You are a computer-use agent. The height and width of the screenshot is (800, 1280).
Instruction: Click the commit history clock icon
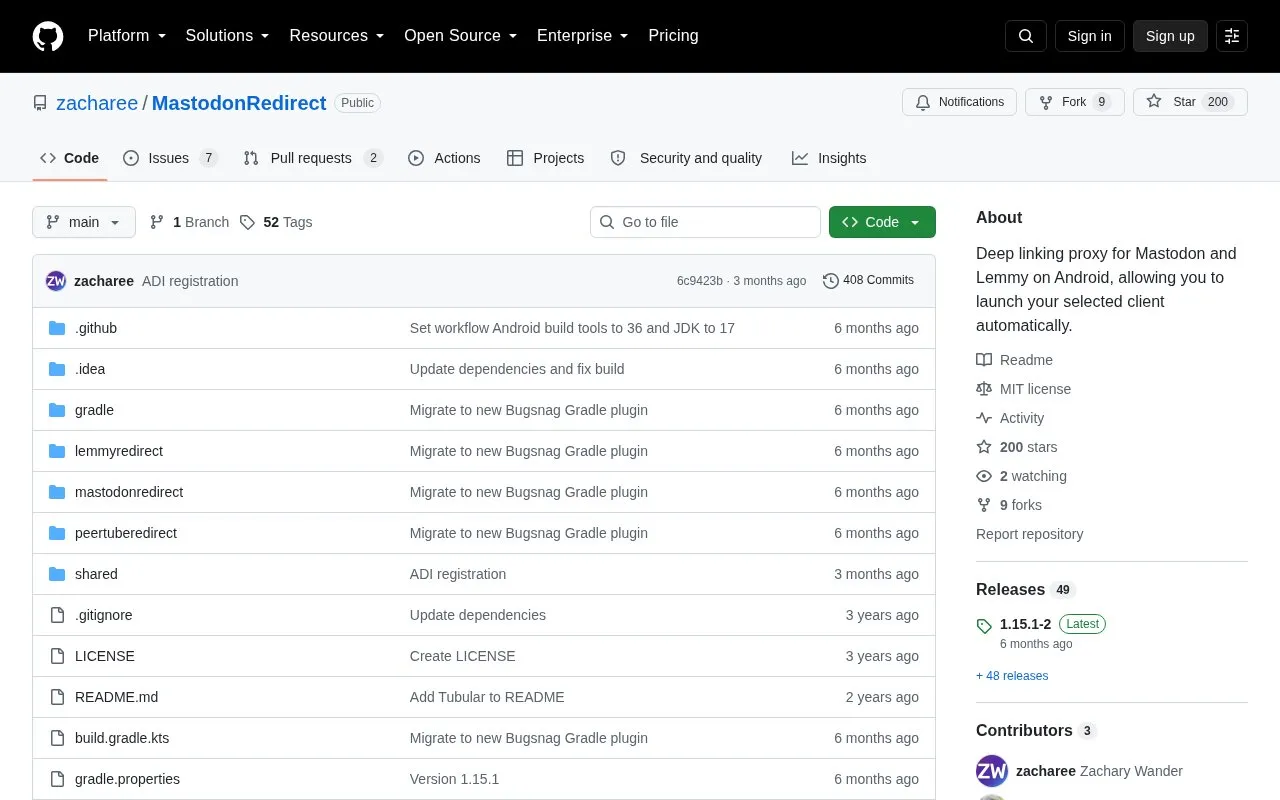pyautogui.click(x=830, y=281)
